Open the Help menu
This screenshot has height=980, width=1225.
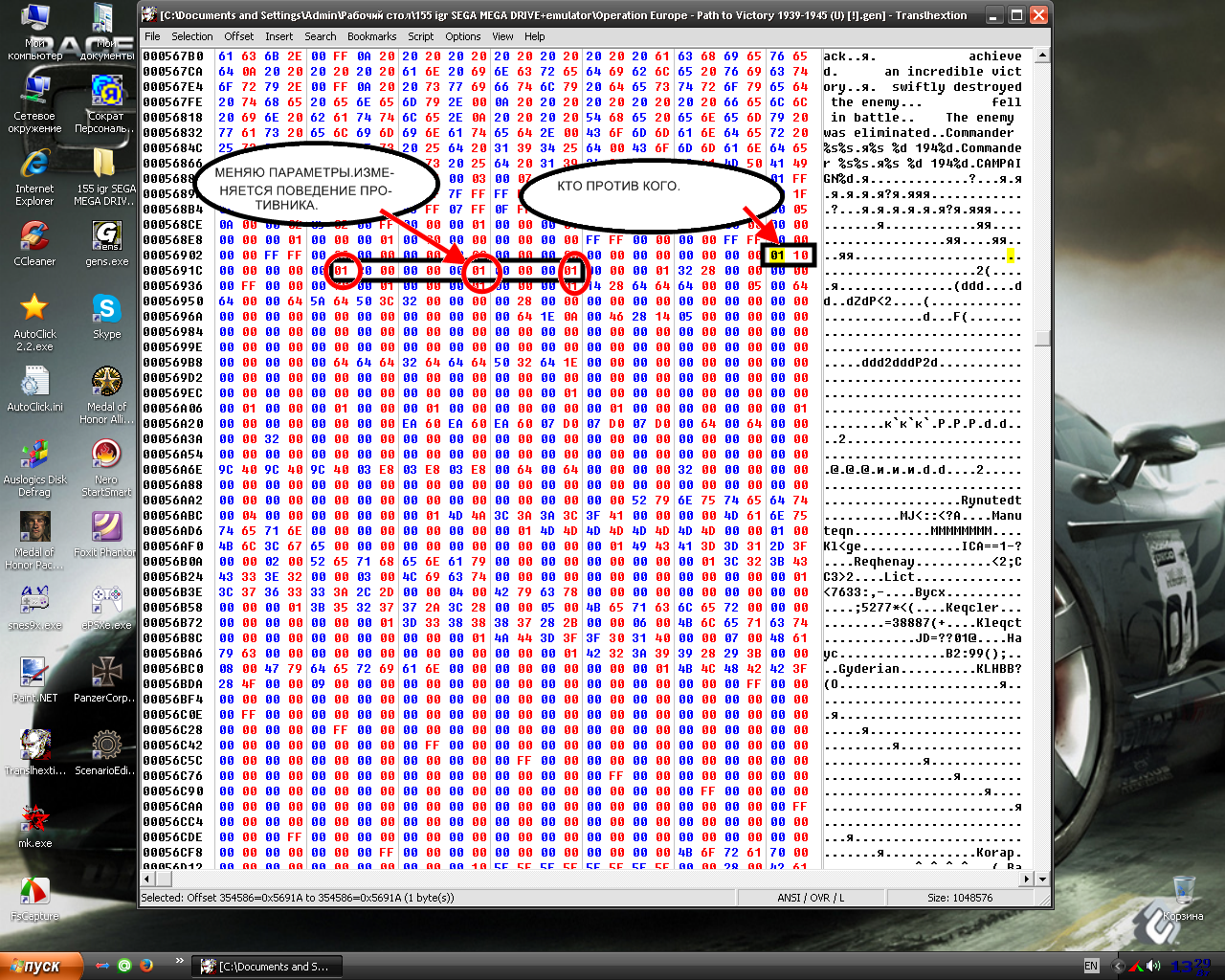pos(535,36)
